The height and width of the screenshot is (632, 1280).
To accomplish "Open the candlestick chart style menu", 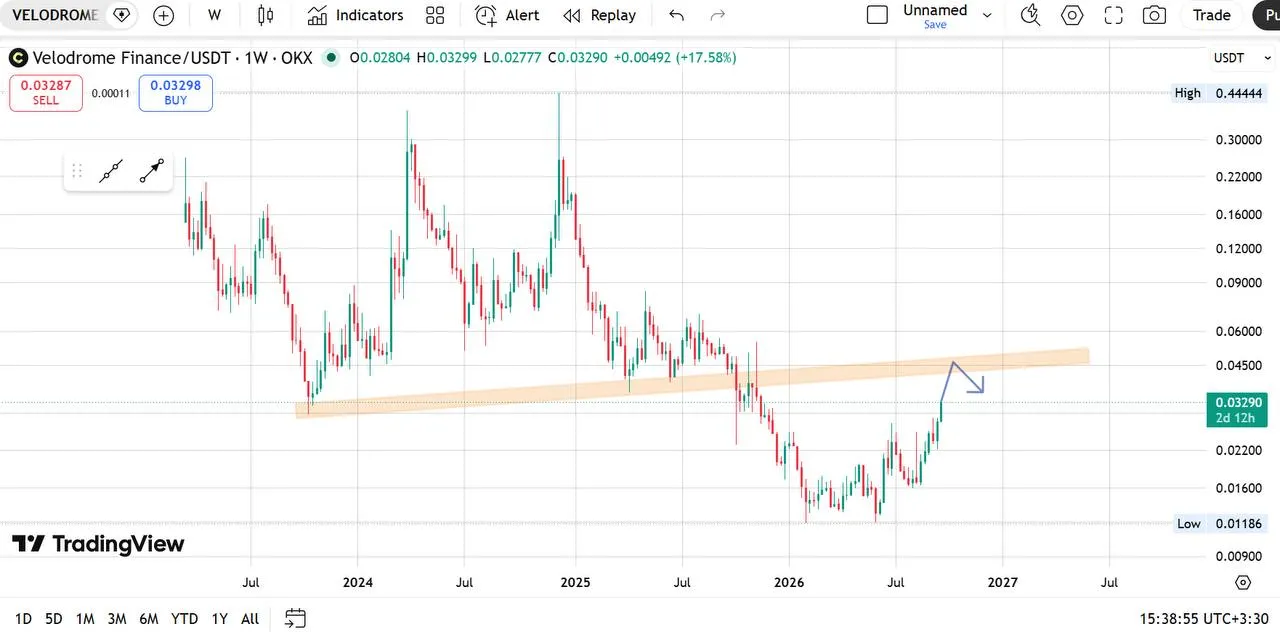I will (265, 15).
